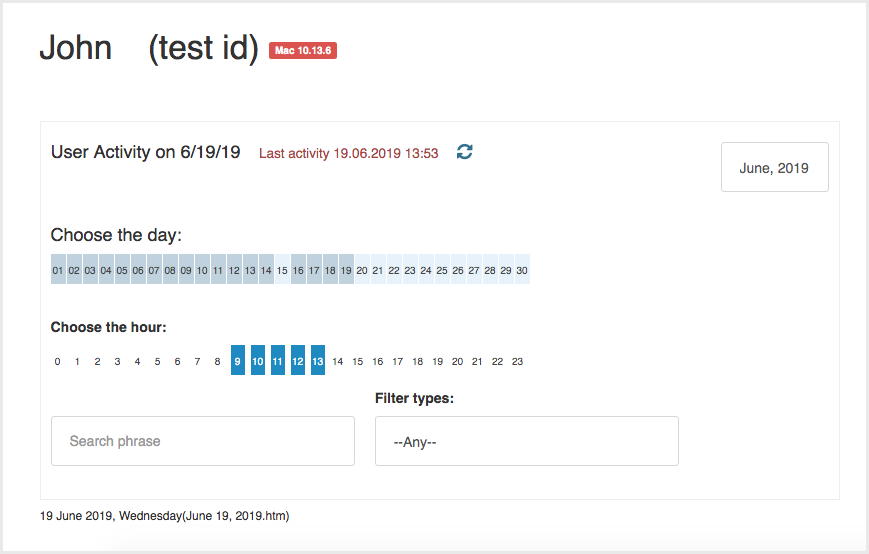Open the Filter types --Any-- dropdown
Viewport: 869px width, 554px height.
pos(526,441)
